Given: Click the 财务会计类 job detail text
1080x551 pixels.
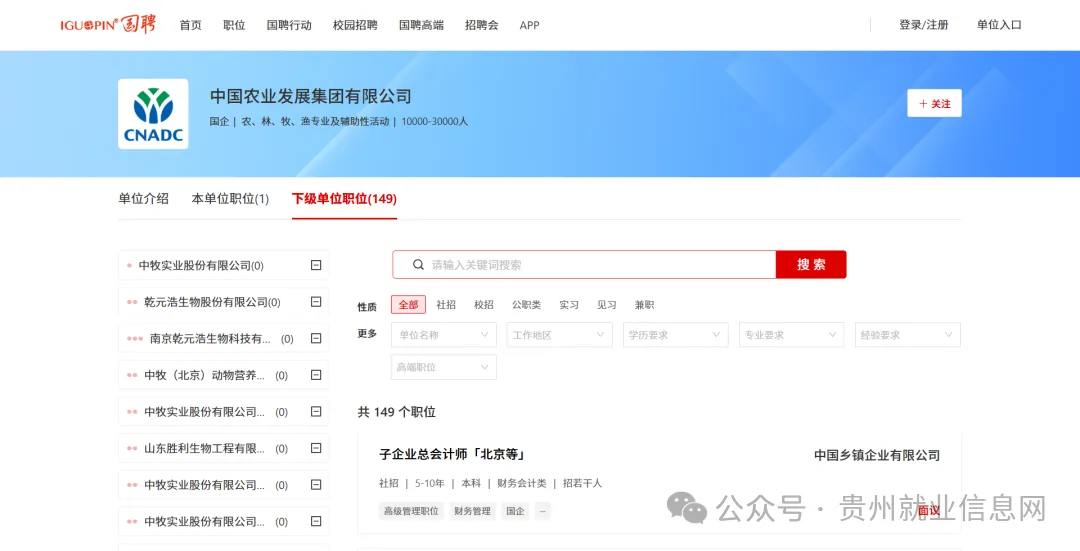Looking at the screenshot, I should (521, 483).
